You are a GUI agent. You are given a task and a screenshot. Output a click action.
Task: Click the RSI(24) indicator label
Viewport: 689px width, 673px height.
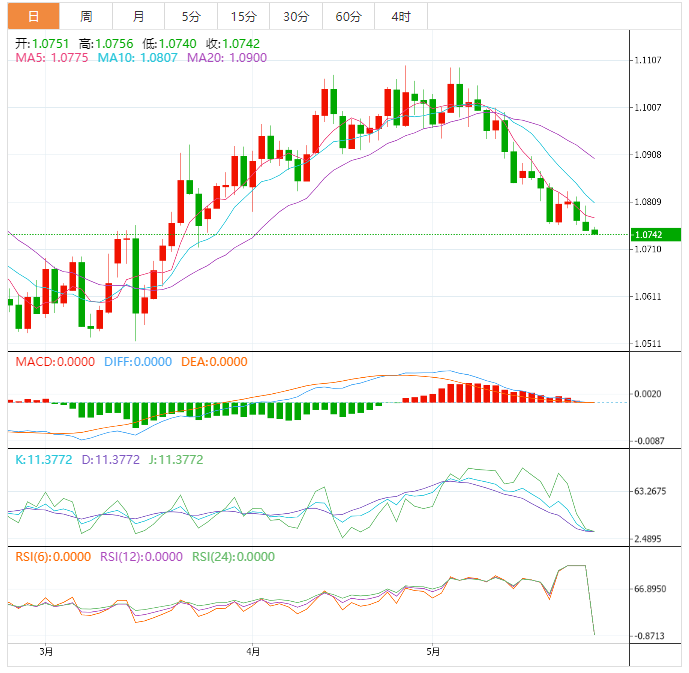pos(234,557)
